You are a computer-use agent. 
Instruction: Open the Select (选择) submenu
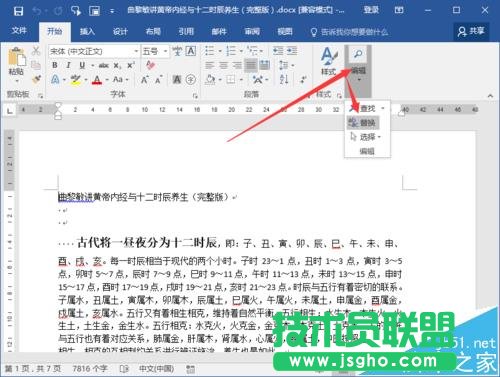click(365, 137)
